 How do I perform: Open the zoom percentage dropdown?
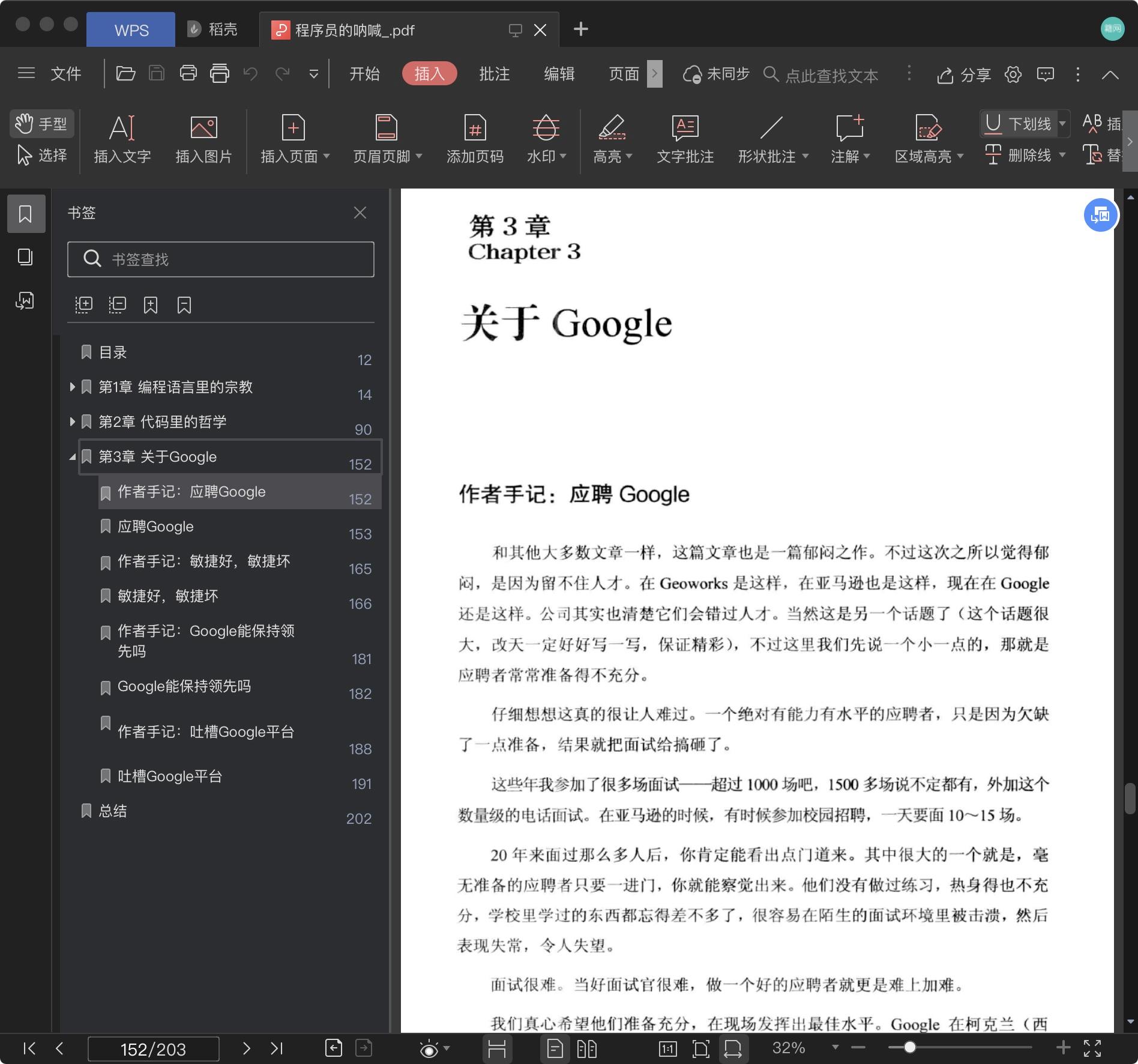click(835, 1047)
